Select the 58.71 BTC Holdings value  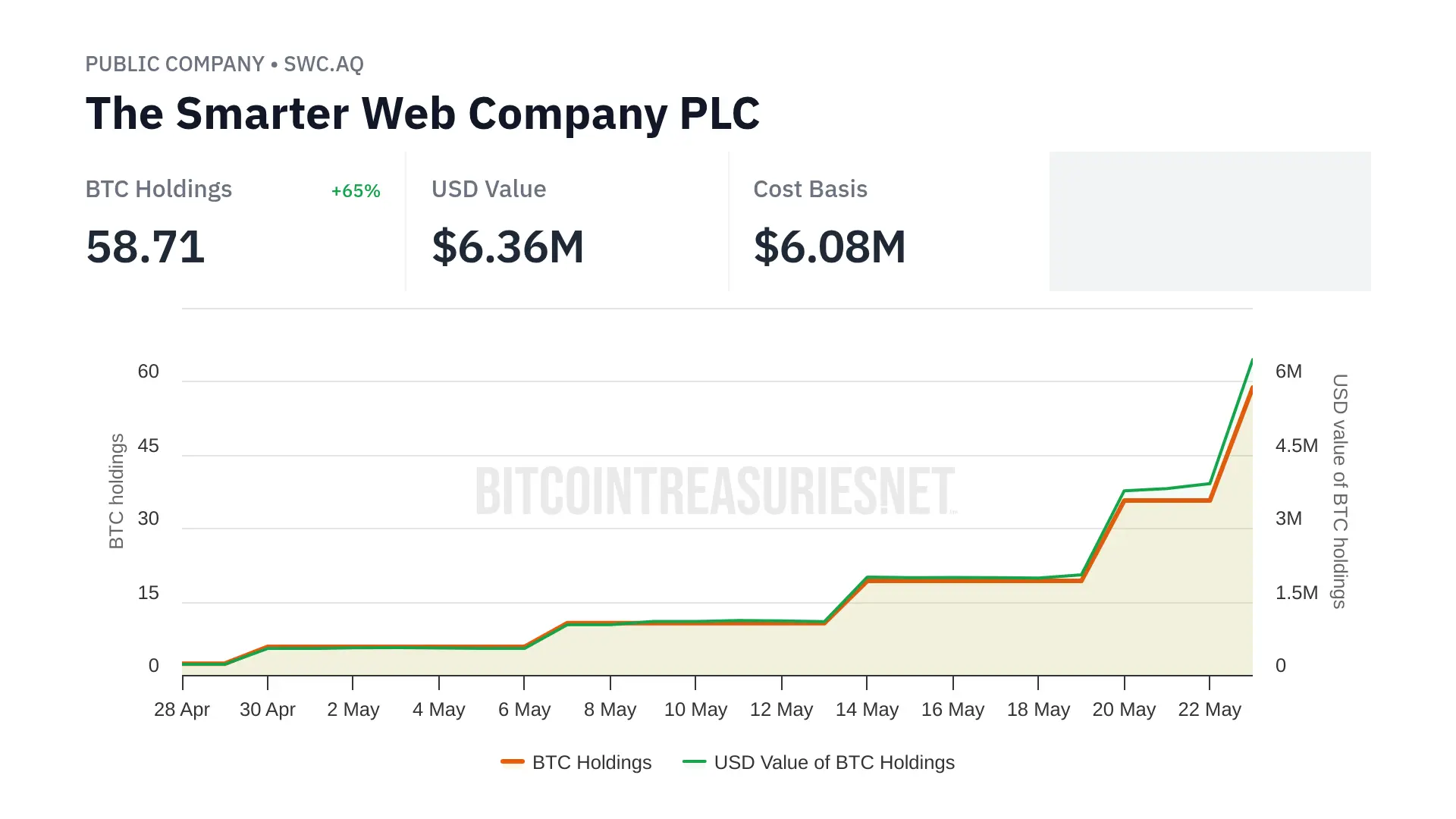click(146, 247)
